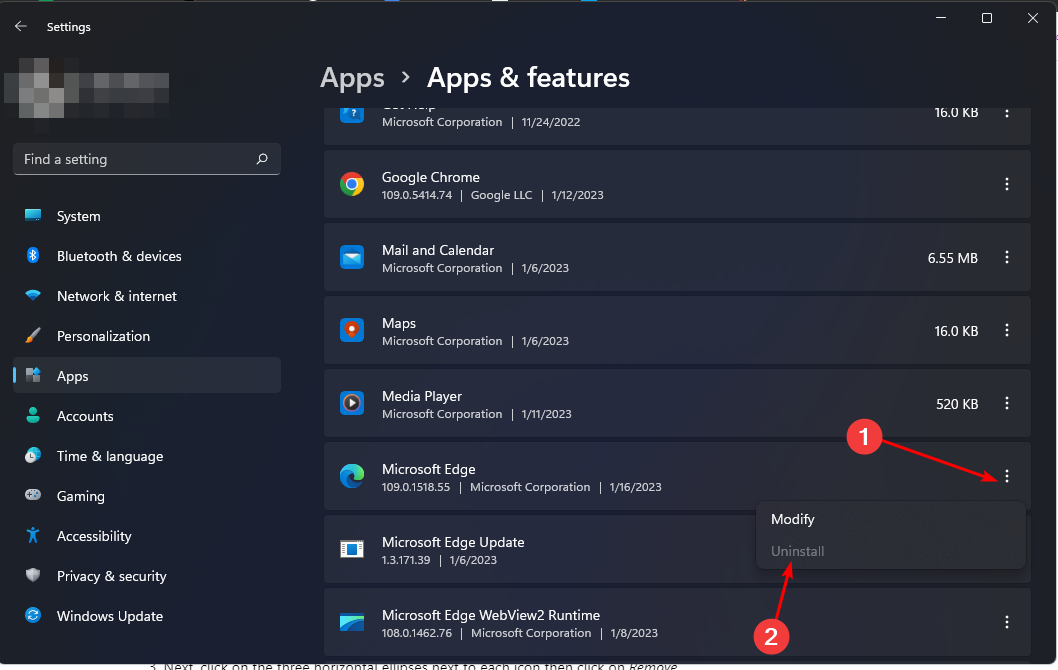
Task: Click the back arrow in Settings
Action: click(21, 26)
